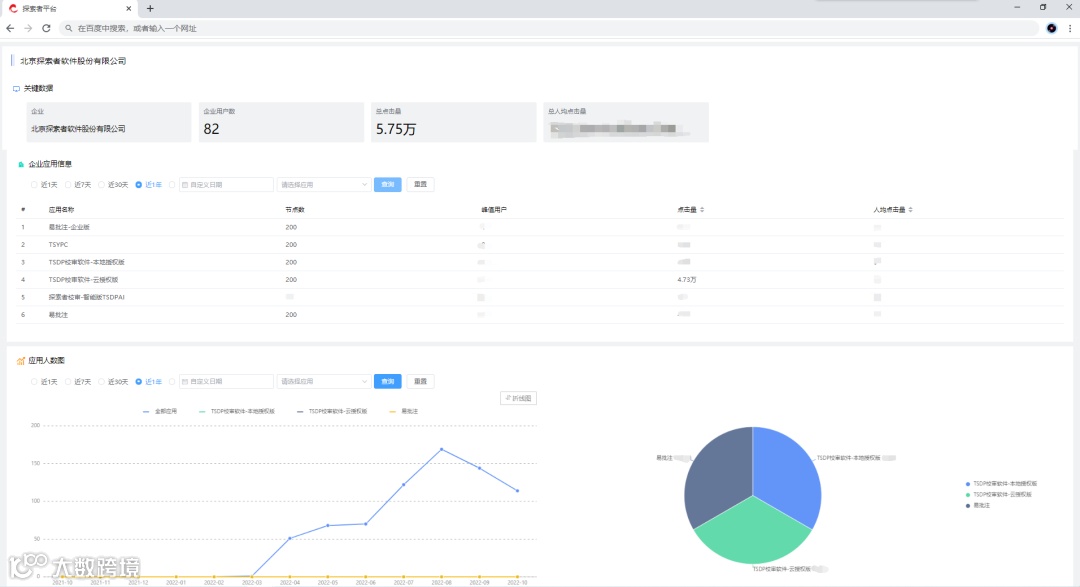Toggle TSDP校审软件-本地授权版 in pie chart legend
Image resolution: width=1080 pixels, height=587 pixels.
click(1001, 484)
